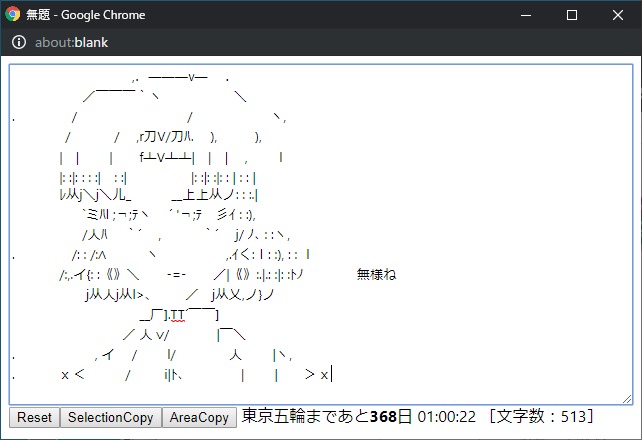Minimize the Chrome popup window
The width and height of the screenshot is (642, 440).
tap(526, 15)
